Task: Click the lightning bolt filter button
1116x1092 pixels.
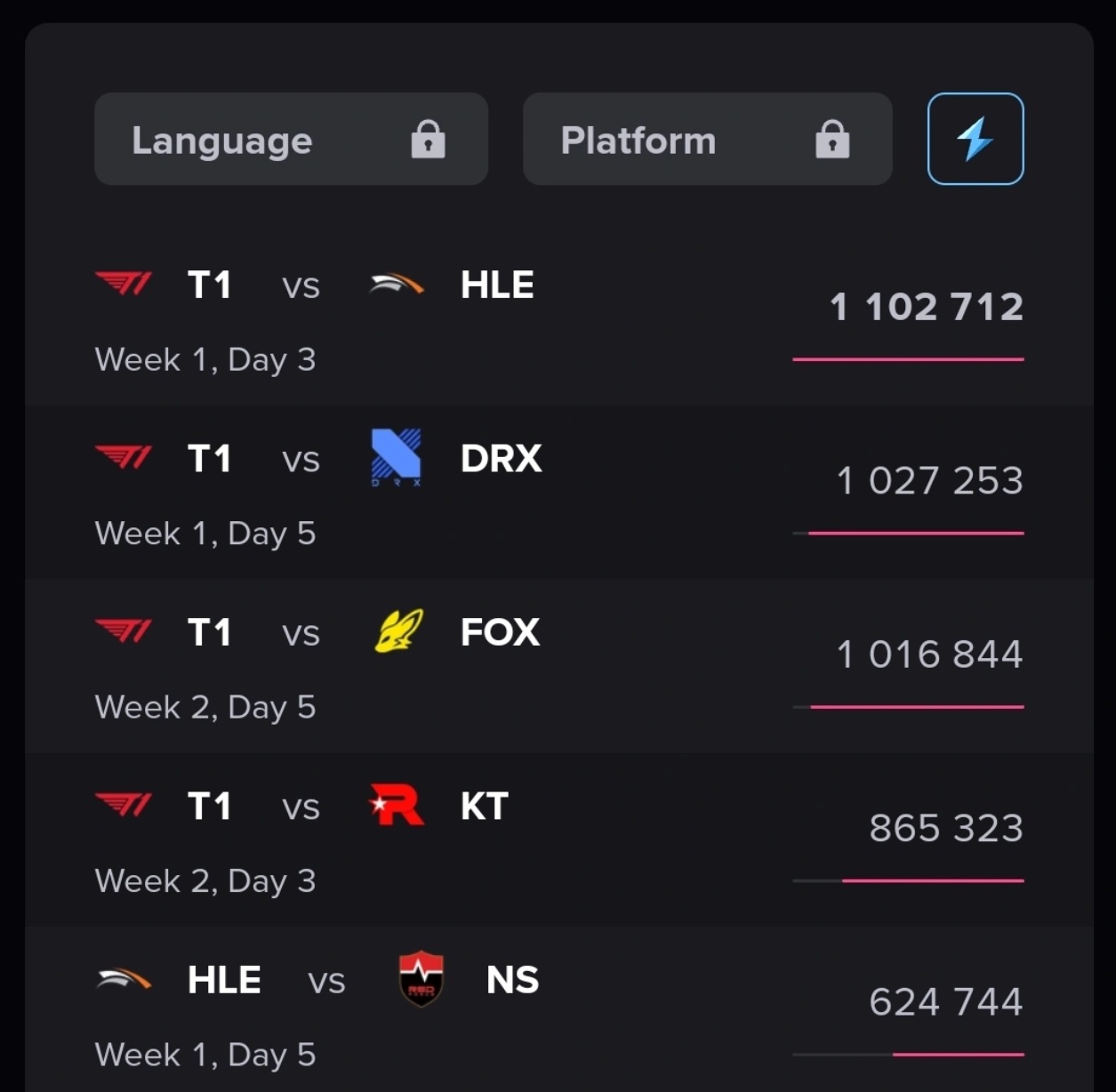Action: point(975,139)
